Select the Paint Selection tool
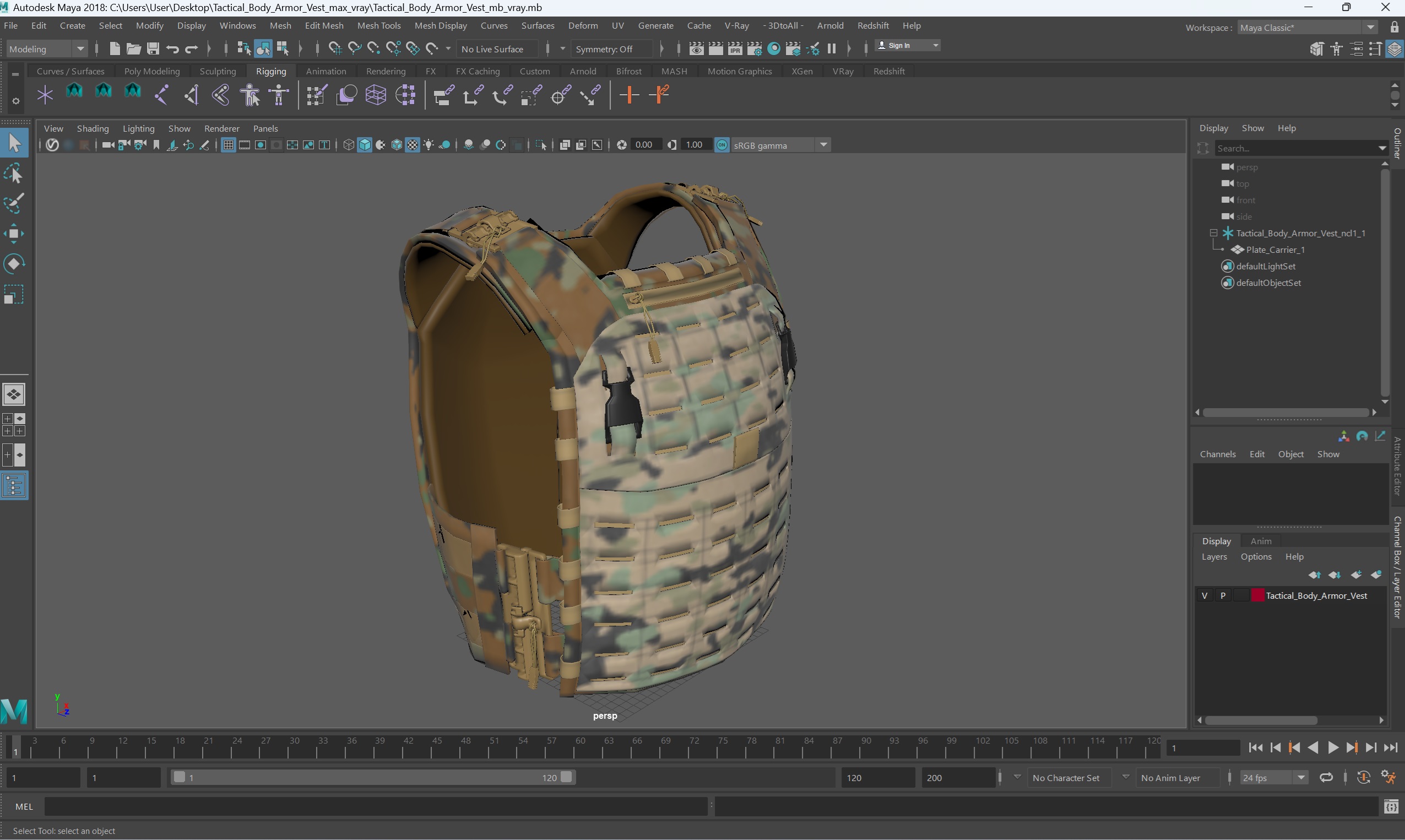 click(14, 204)
